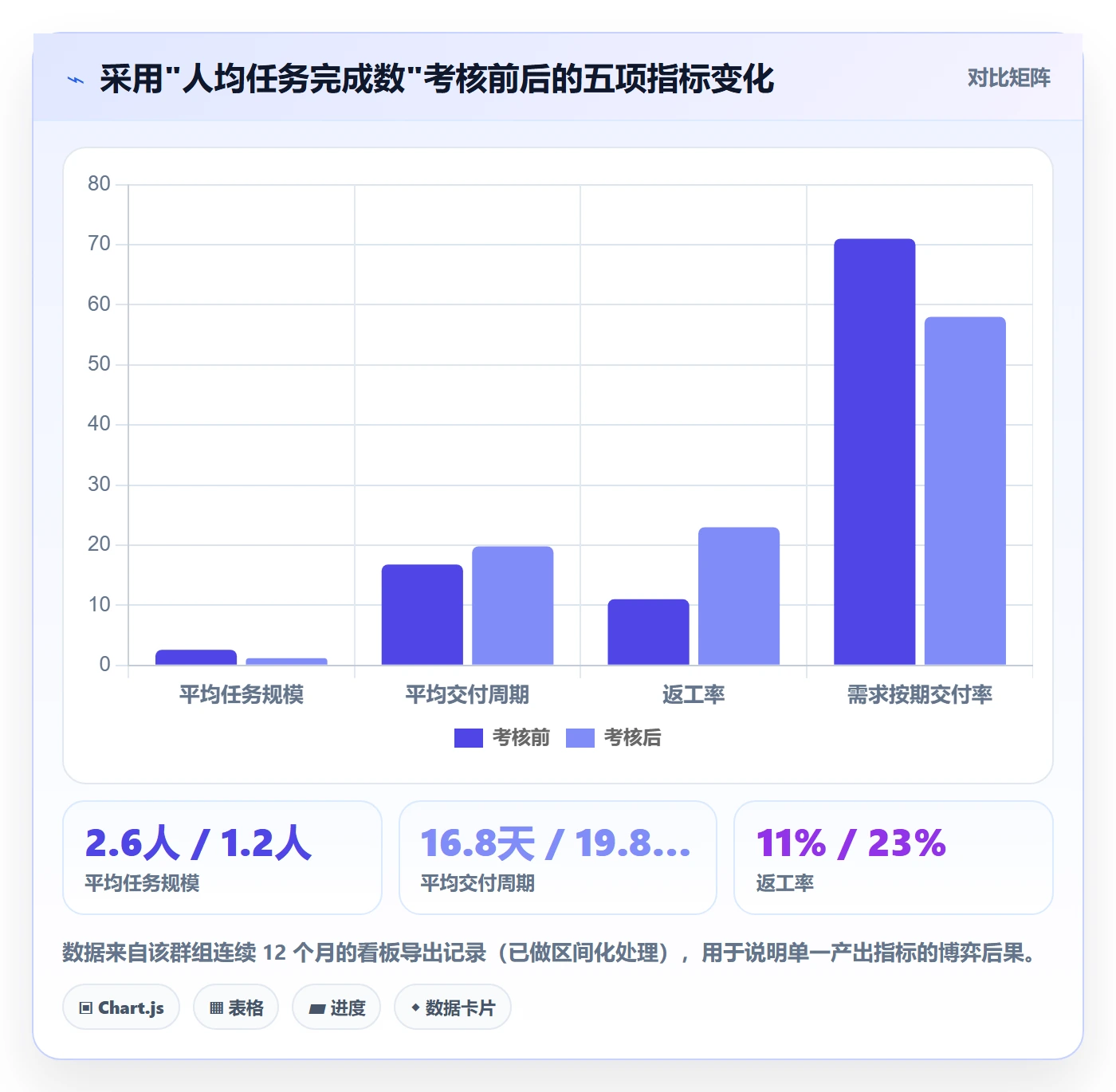Open the 11% / 23% 返工率 card
The image size is (1116, 1092).
[x=894, y=858]
